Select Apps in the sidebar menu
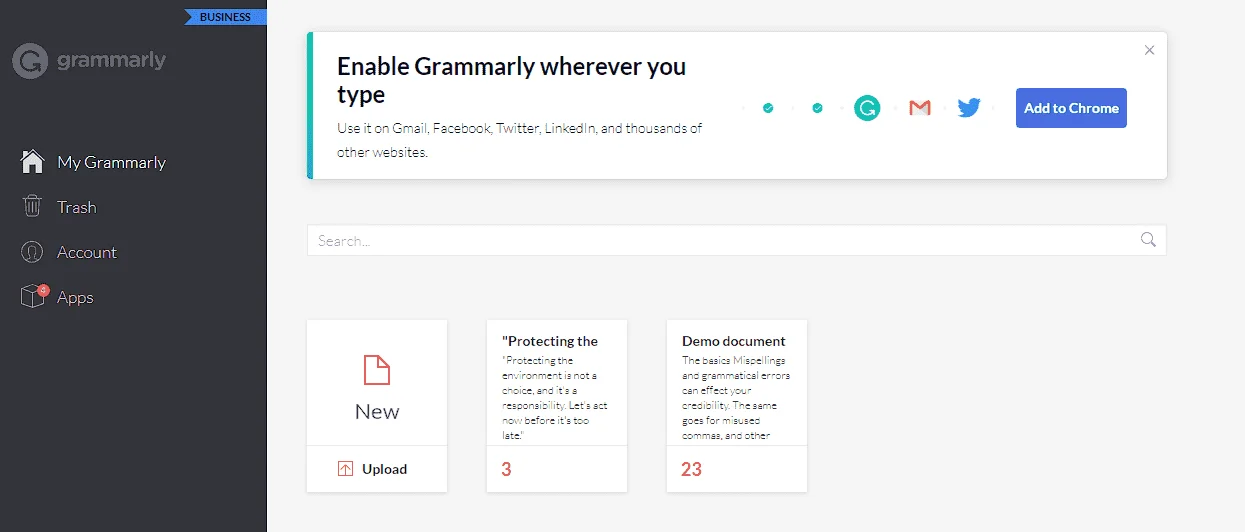1245x532 pixels. coord(75,297)
